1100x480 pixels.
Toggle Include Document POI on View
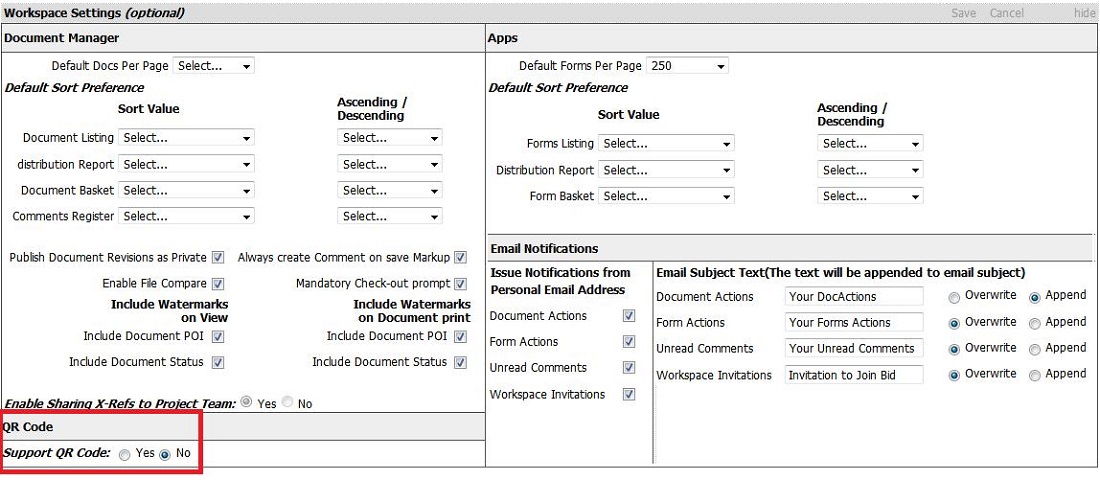coord(218,337)
